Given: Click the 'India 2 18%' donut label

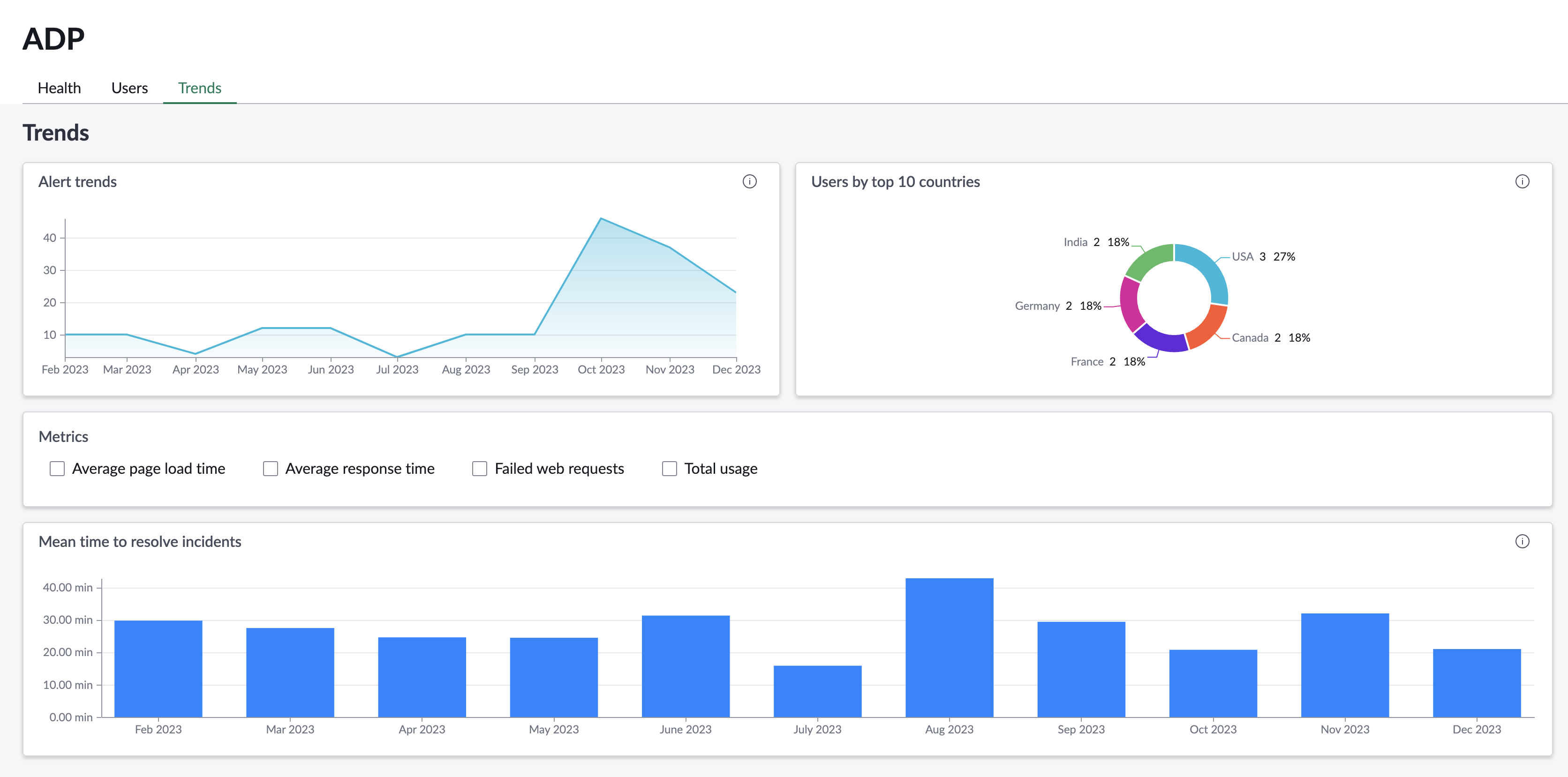Looking at the screenshot, I should 1096,242.
